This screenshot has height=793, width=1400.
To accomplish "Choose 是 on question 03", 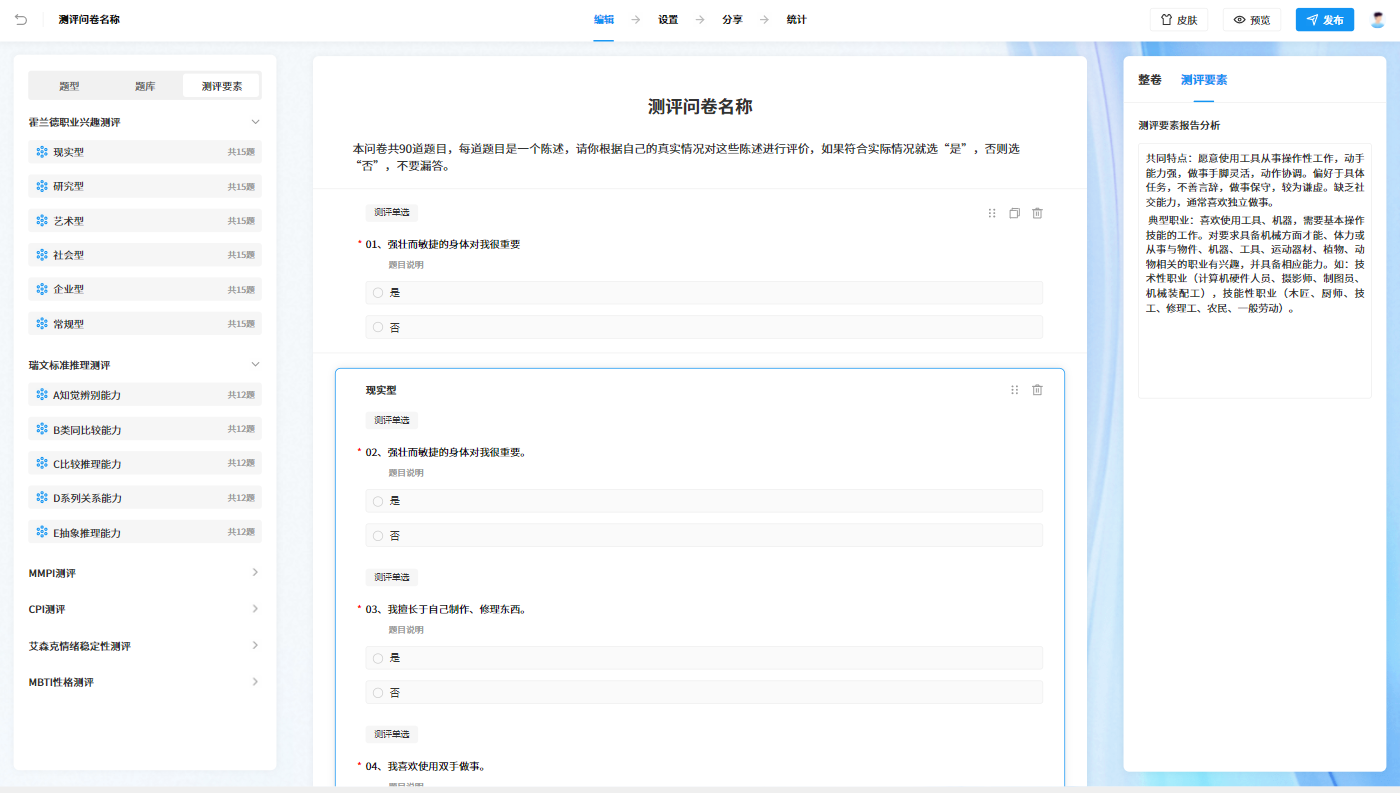I will pyautogui.click(x=379, y=657).
